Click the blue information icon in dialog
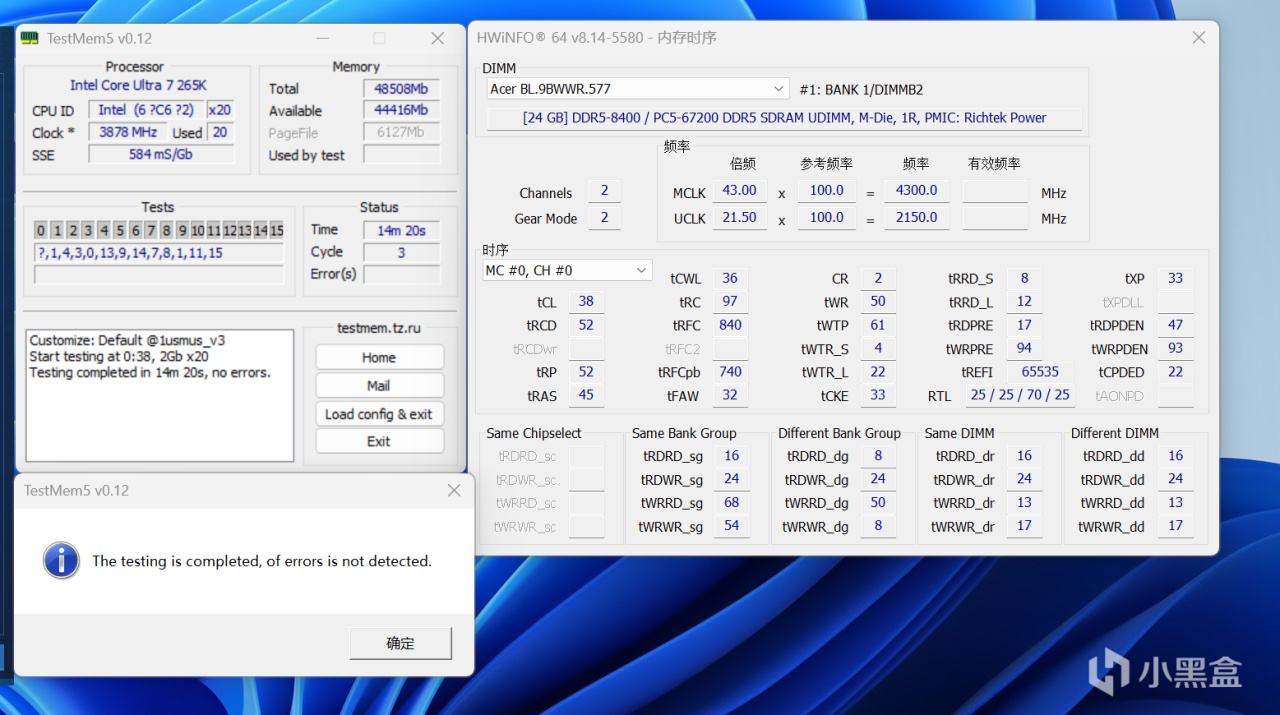The image size is (1280, 715). [x=61, y=560]
